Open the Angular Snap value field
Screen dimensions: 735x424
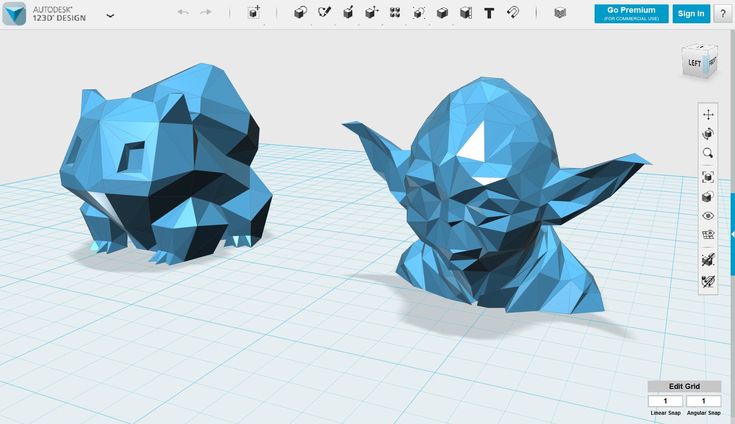point(703,401)
